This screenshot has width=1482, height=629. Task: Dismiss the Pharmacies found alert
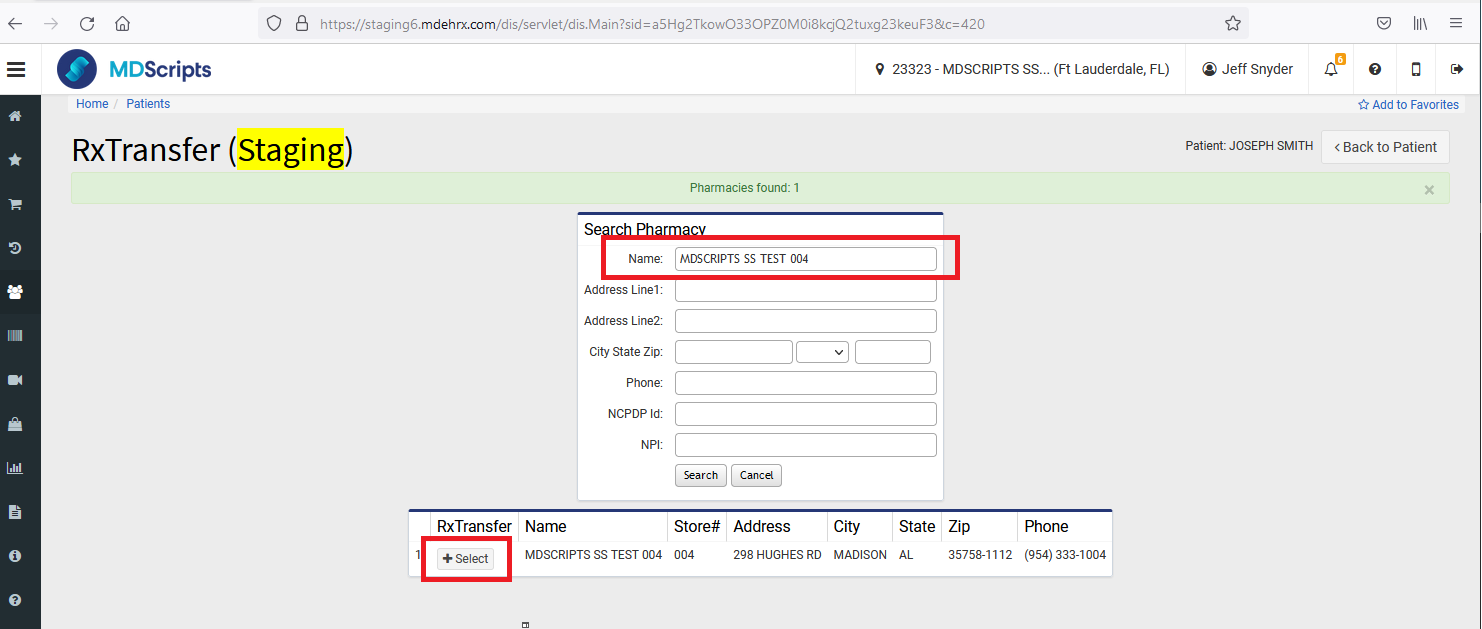pyautogui.click(x=1429, y=189)
